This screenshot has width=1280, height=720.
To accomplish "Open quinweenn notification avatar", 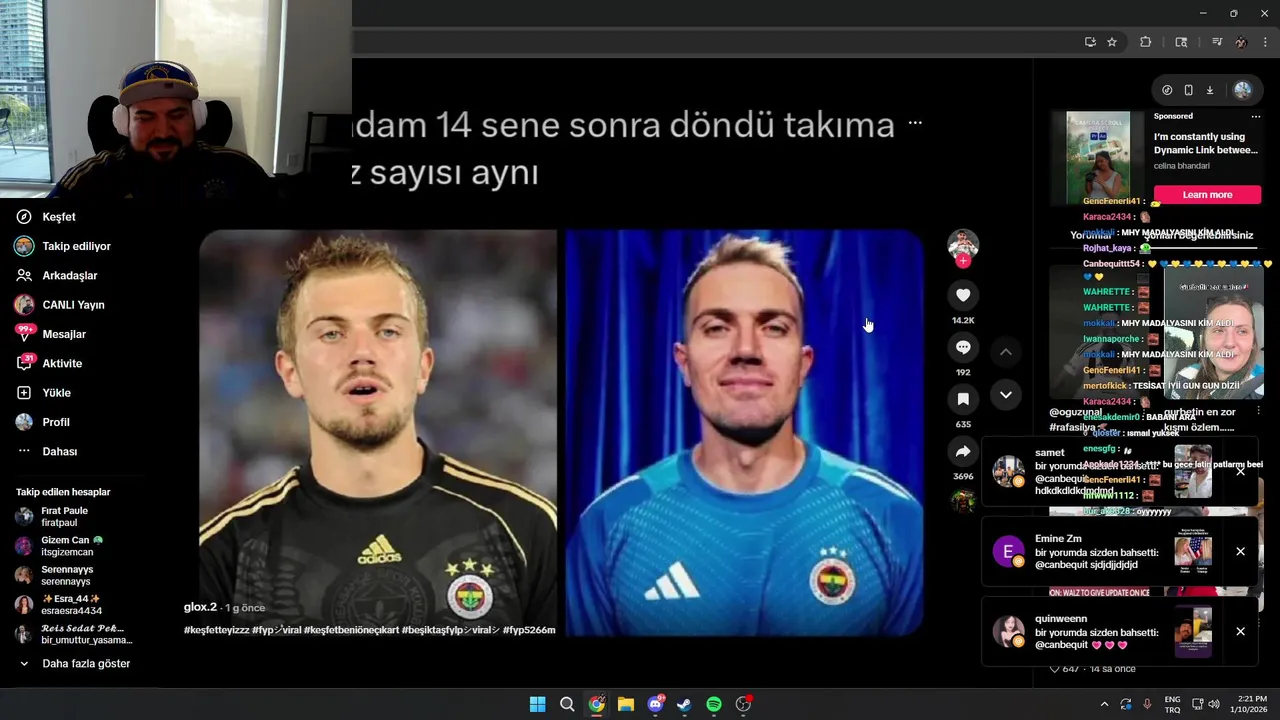I will tap(1008, 631).
